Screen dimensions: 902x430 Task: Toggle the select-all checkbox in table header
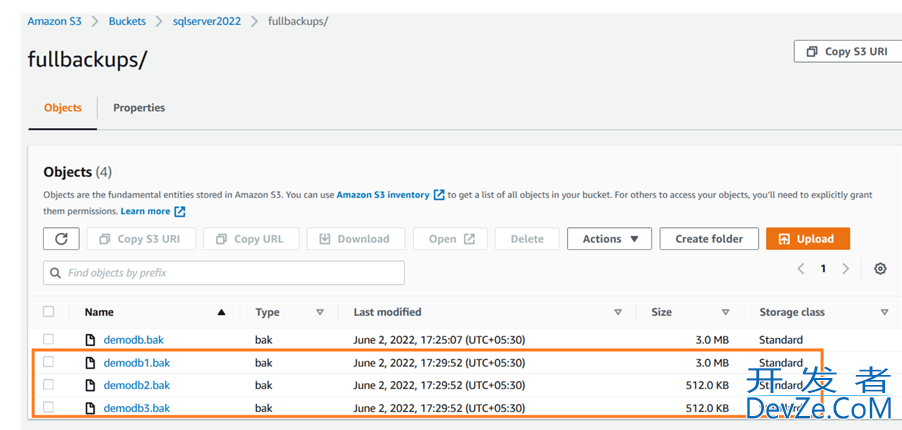[48, 311]
